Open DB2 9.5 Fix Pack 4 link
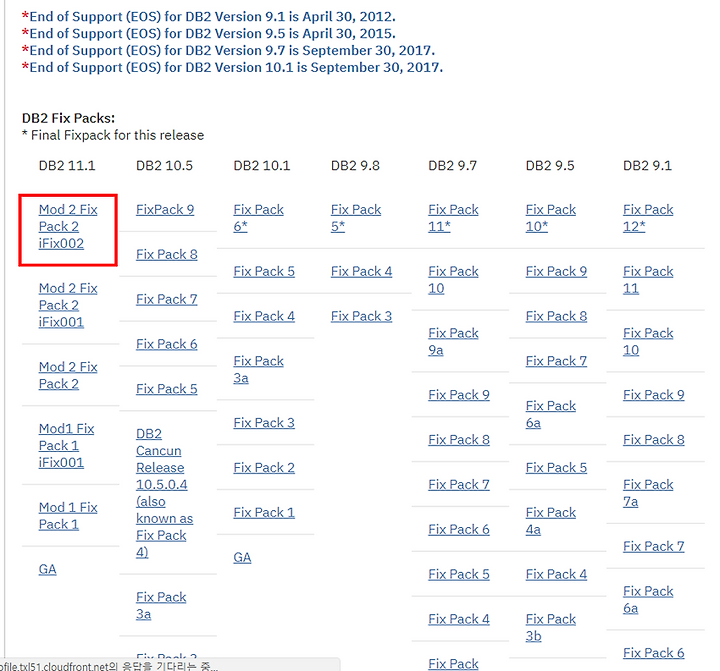Screen dimensions: 720x671 pyautogui.click(x=556, y=575)
